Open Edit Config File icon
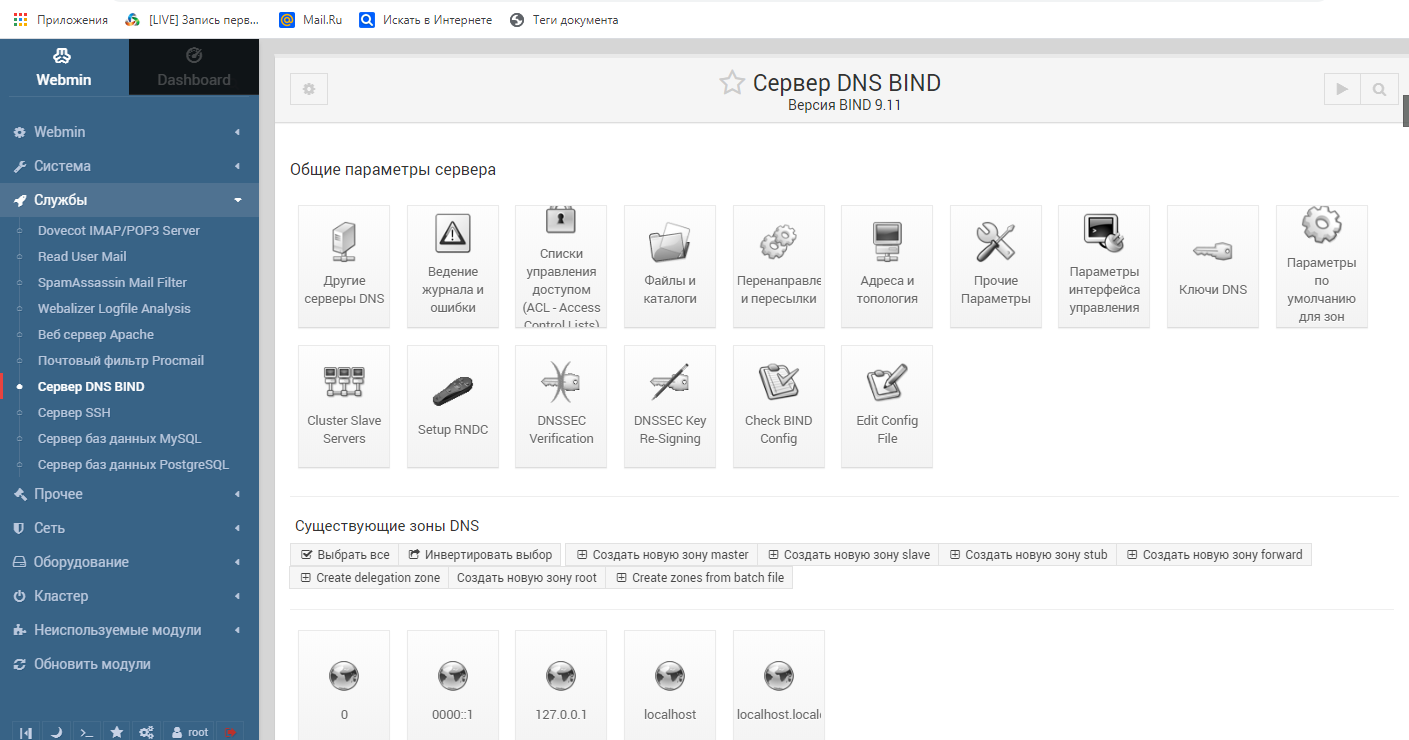 click(x=887, y=406)
